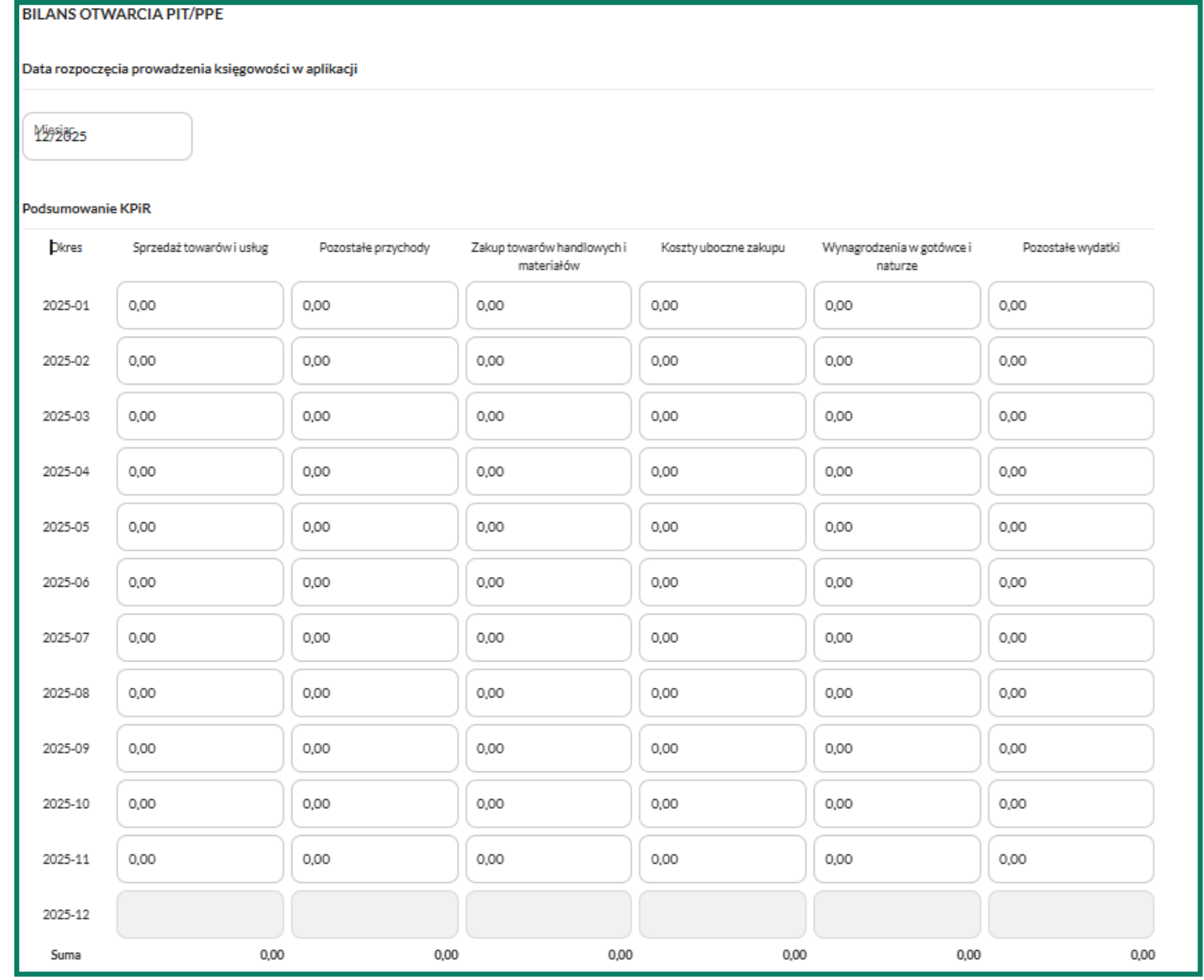This screenshot has width=1204, height=980.
Task: Click the Podsumowanie KPiR section heading
Action: tap(87, 209)
